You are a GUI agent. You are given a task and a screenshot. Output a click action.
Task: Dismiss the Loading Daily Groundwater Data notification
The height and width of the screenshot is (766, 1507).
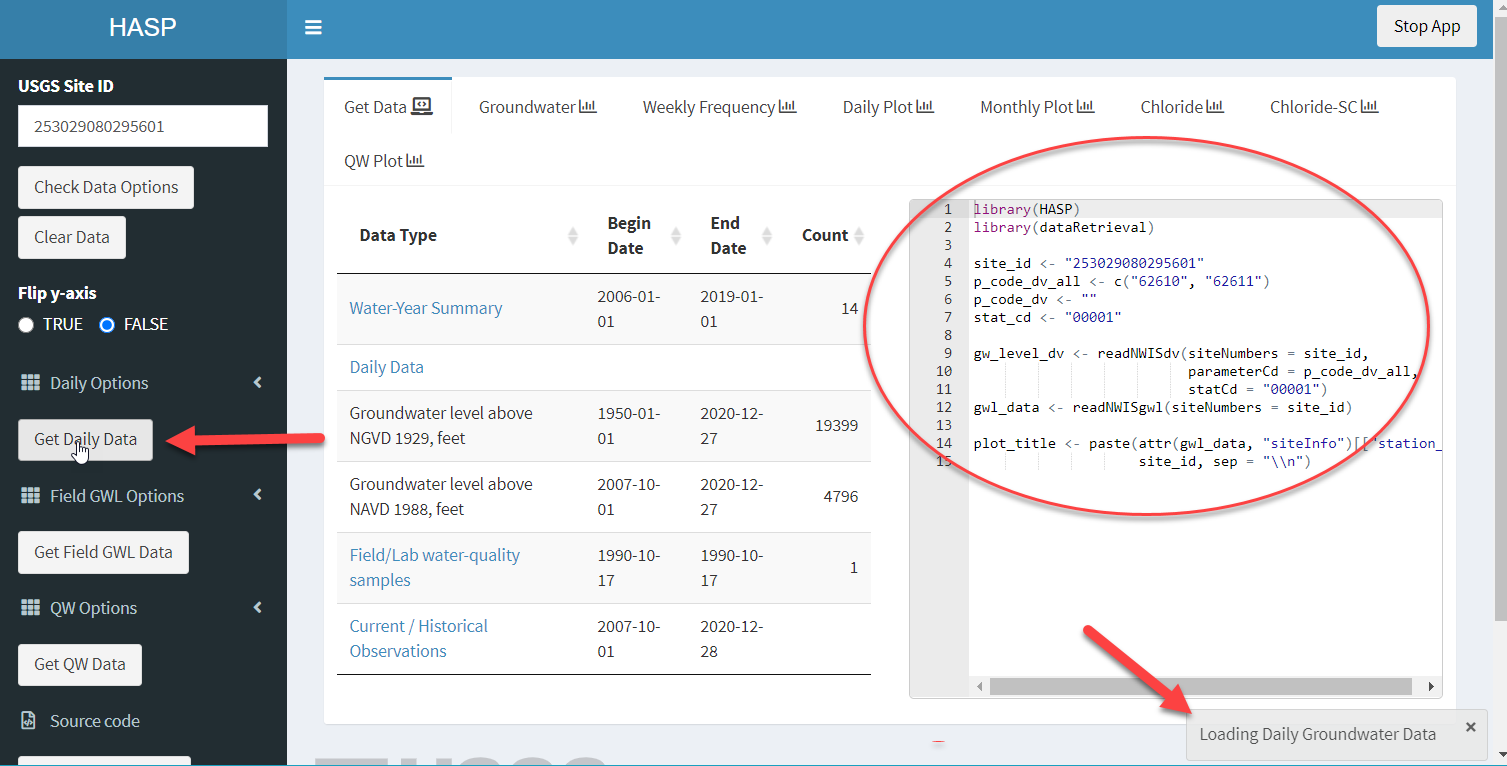click(x=1470, y=727)
